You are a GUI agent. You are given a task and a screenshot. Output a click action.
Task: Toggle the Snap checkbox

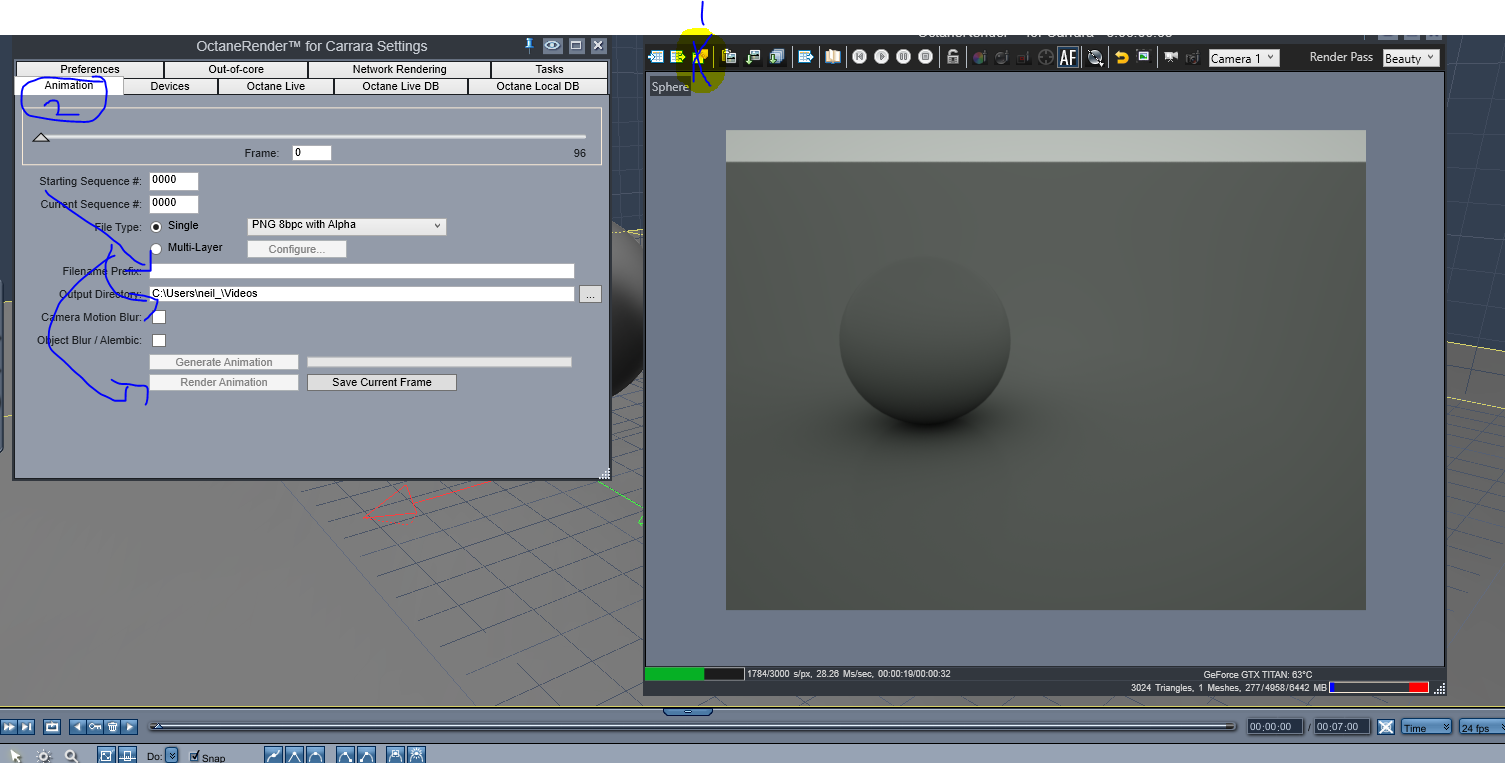195,756
